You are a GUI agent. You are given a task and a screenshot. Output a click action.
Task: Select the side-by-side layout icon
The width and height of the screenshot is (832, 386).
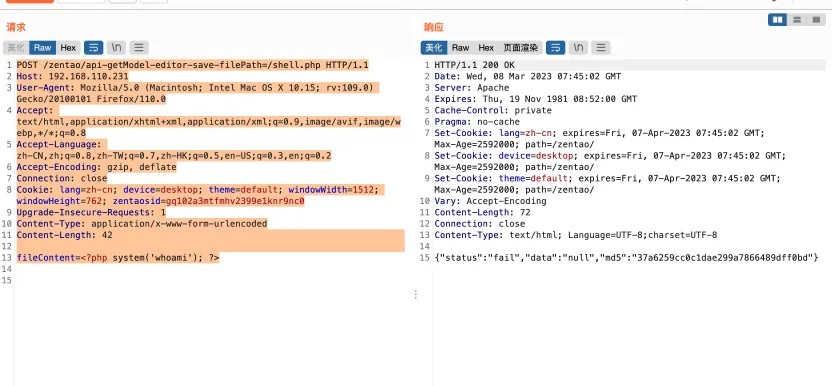tap(778, 20)
